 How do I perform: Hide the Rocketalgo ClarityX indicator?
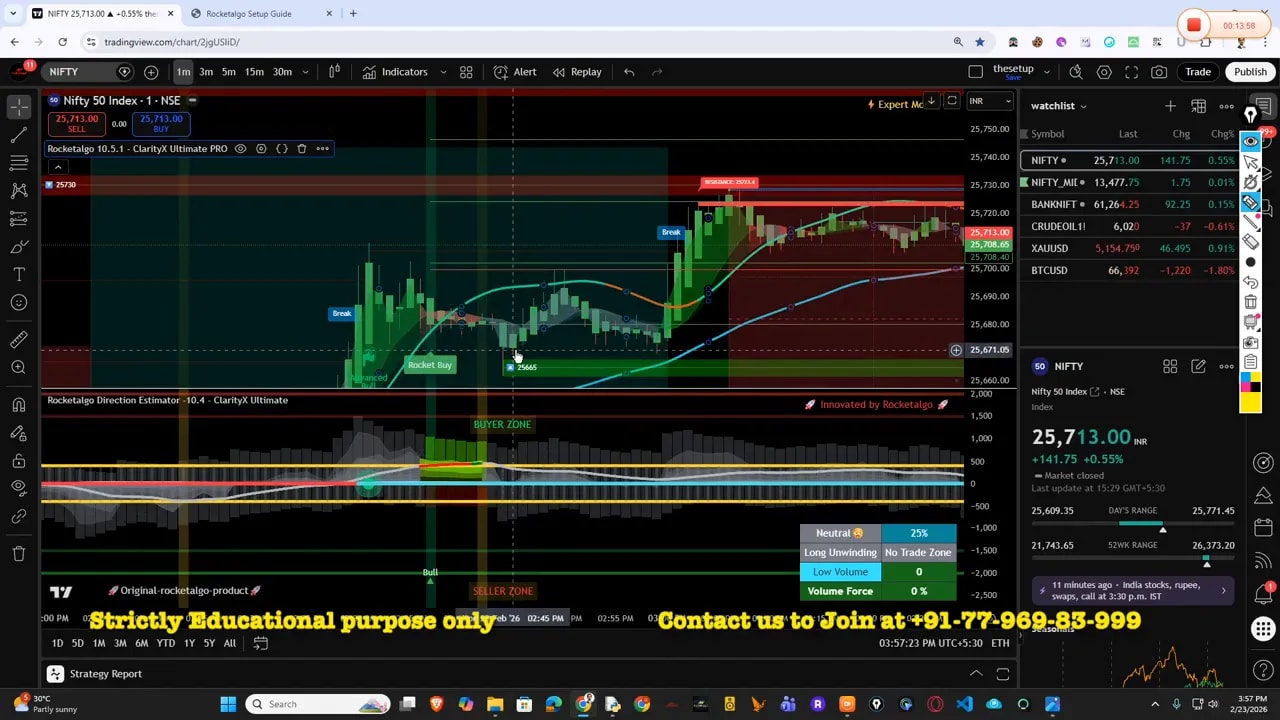[240, 149]
